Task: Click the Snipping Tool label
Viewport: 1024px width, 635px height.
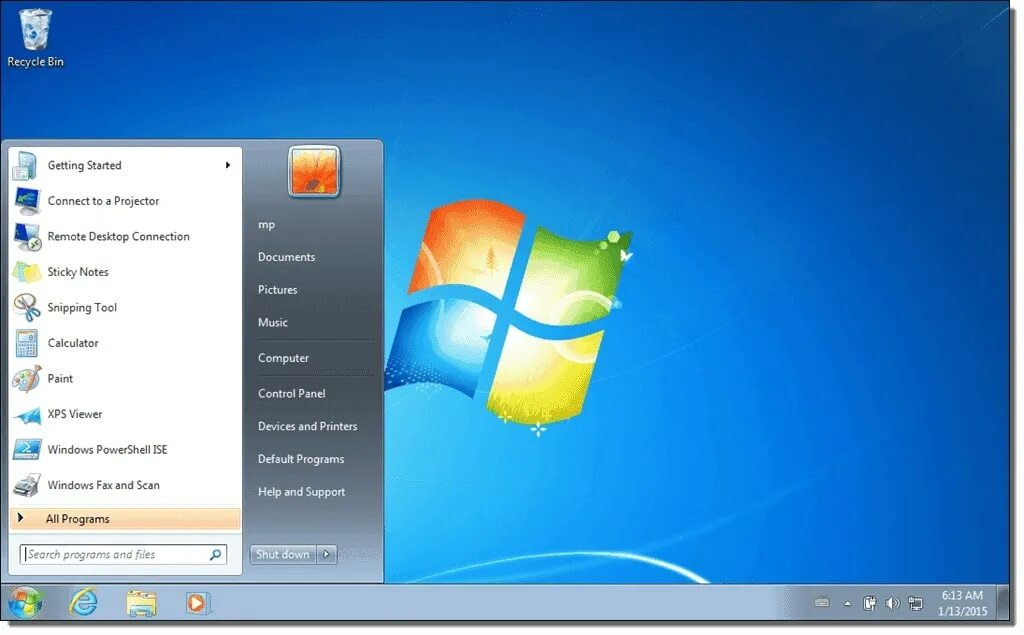Action: click(82, 308)
